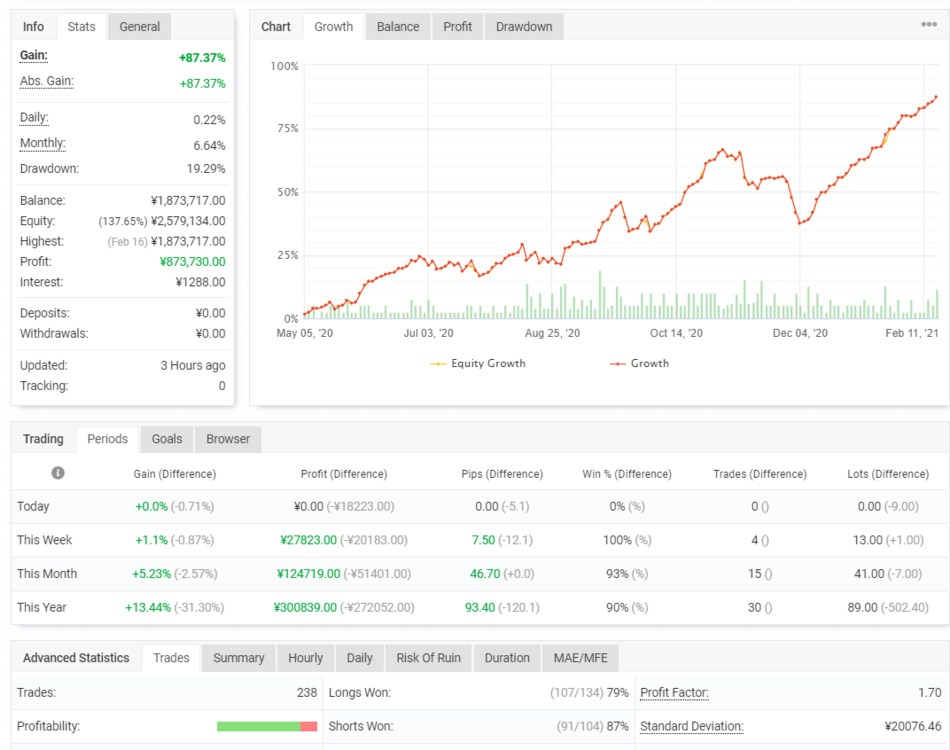Viewport: 950px width, 750px height.
Task: Open the Goals tab
Action: coord(167,439)
